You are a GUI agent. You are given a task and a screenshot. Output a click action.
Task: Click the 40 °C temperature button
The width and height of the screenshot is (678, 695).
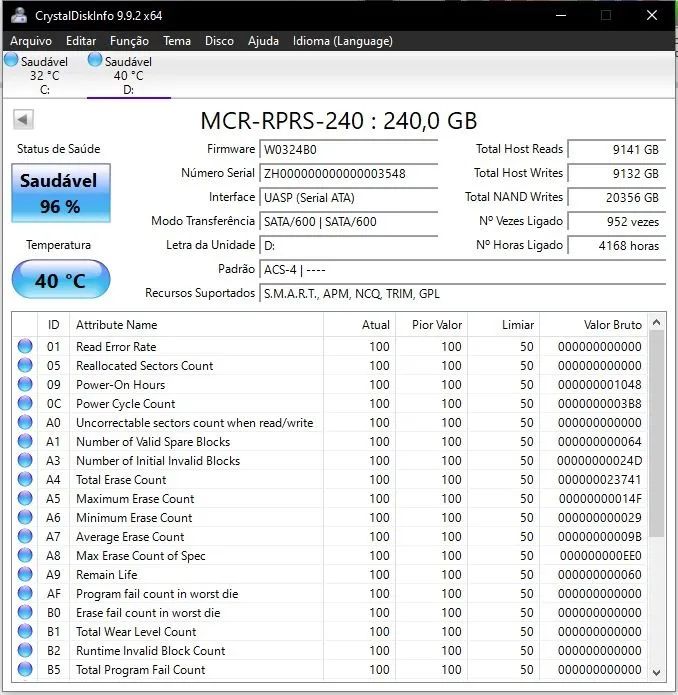tap(61, 279)
